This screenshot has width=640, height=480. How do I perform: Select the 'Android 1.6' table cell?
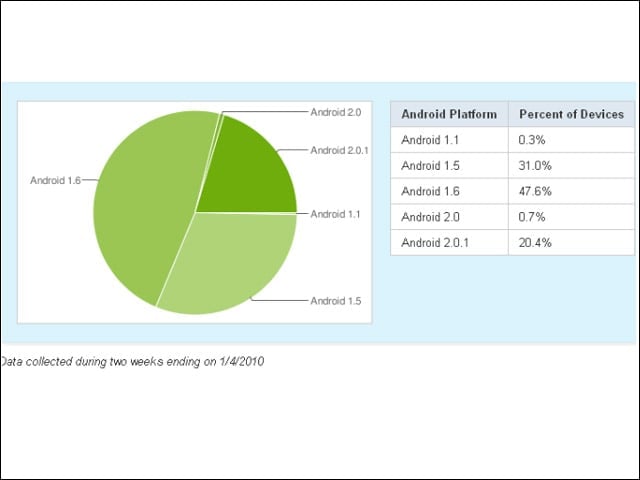[449, 191]
